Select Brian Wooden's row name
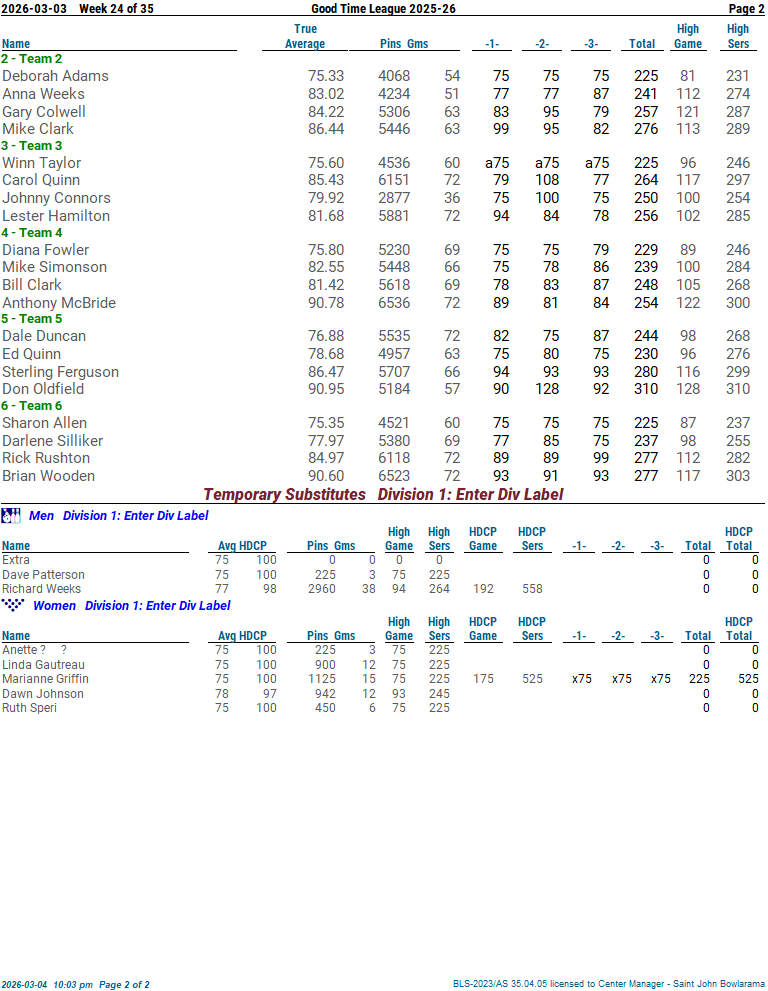The height and width of the screenshot is (991, 768). (x=48, y=476)
